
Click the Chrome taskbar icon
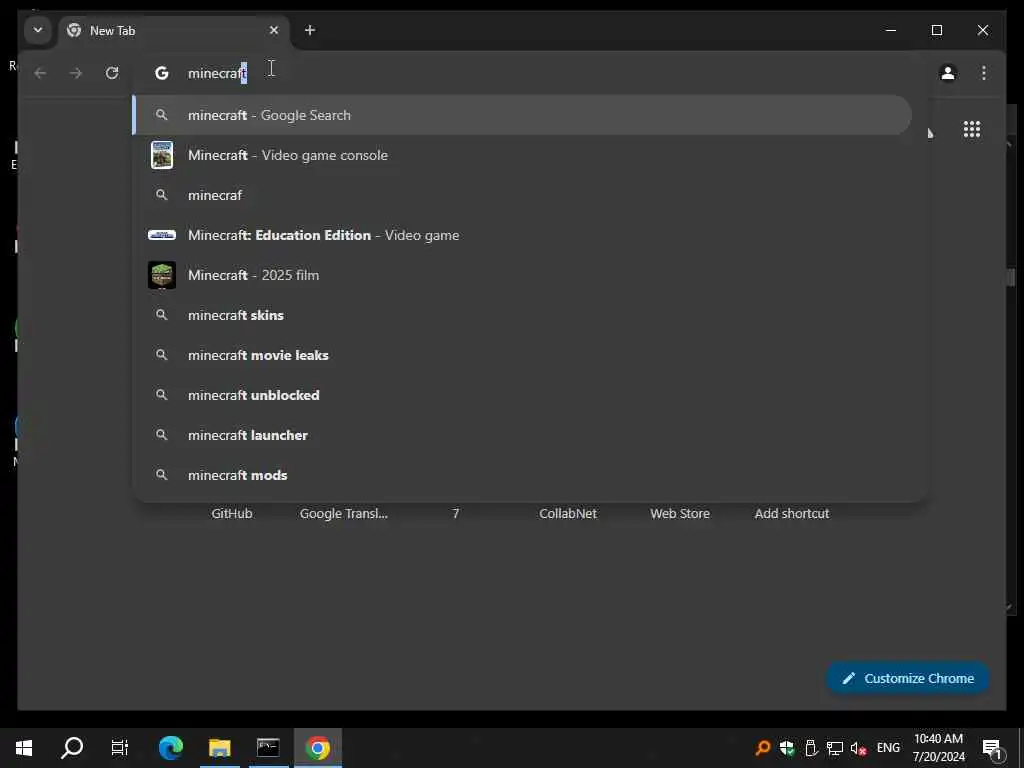click(318, 748)
